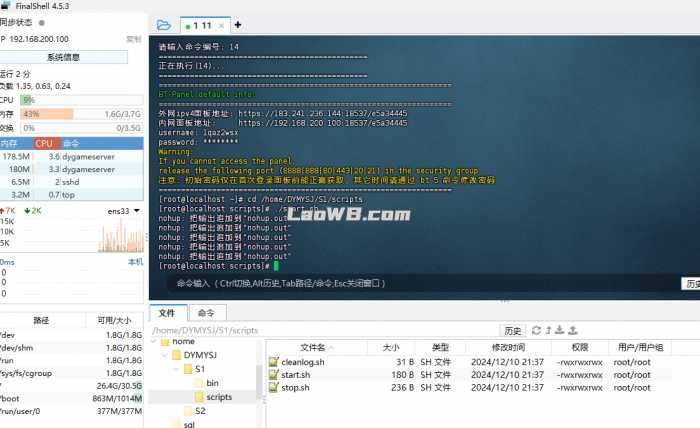This screenshot has height=428, width=700.
Task: Switch to the 命令 tab
Action: coord(207,313)
